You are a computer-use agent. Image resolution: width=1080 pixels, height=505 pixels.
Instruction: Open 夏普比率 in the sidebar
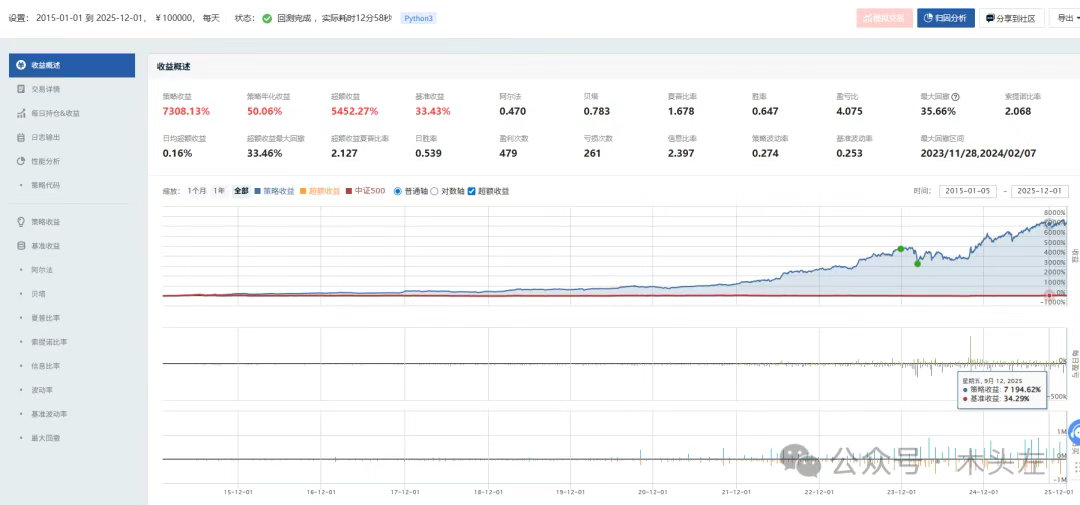click(46, 317)
